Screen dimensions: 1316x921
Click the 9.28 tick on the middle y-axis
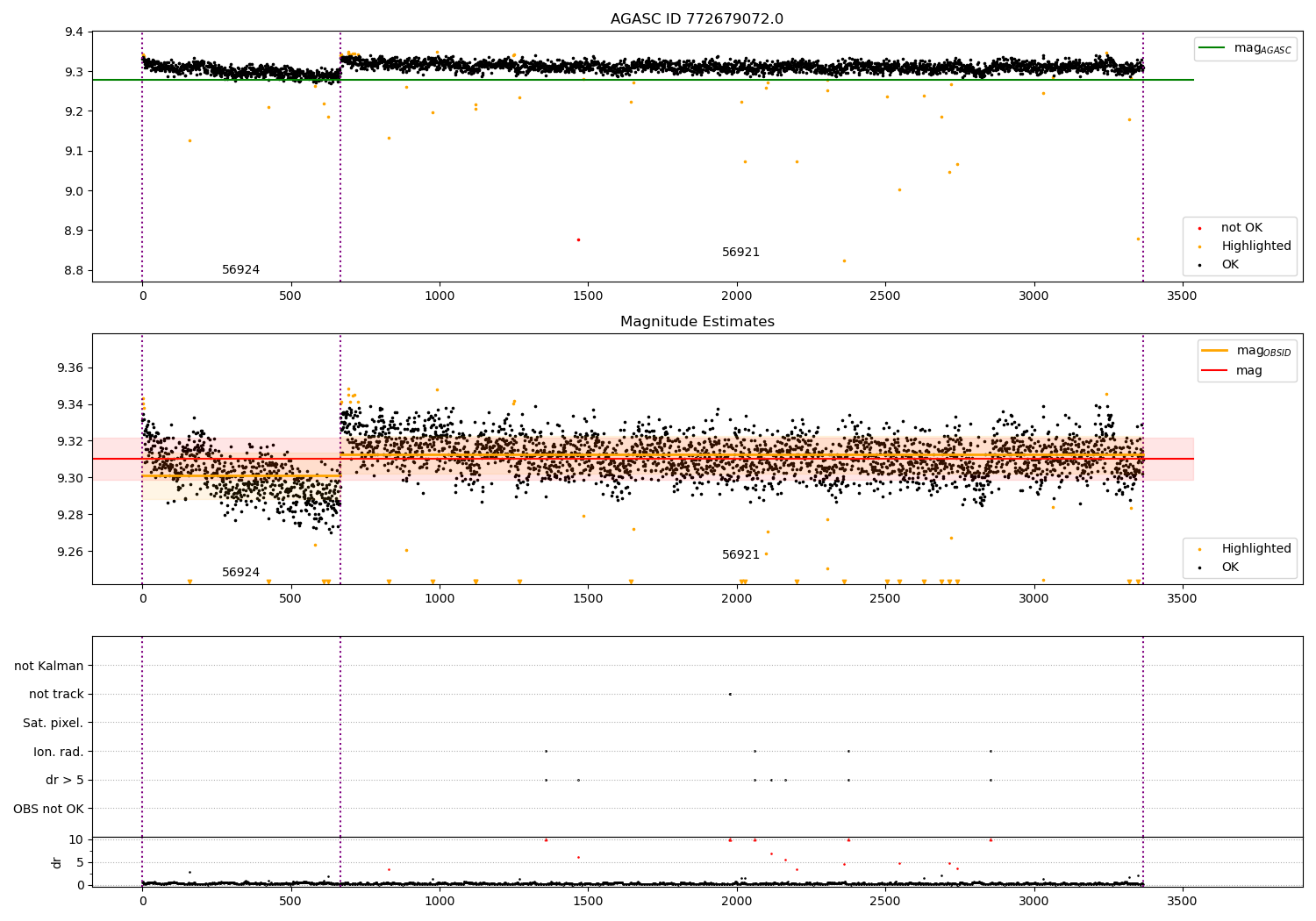[x=71, y=515]
